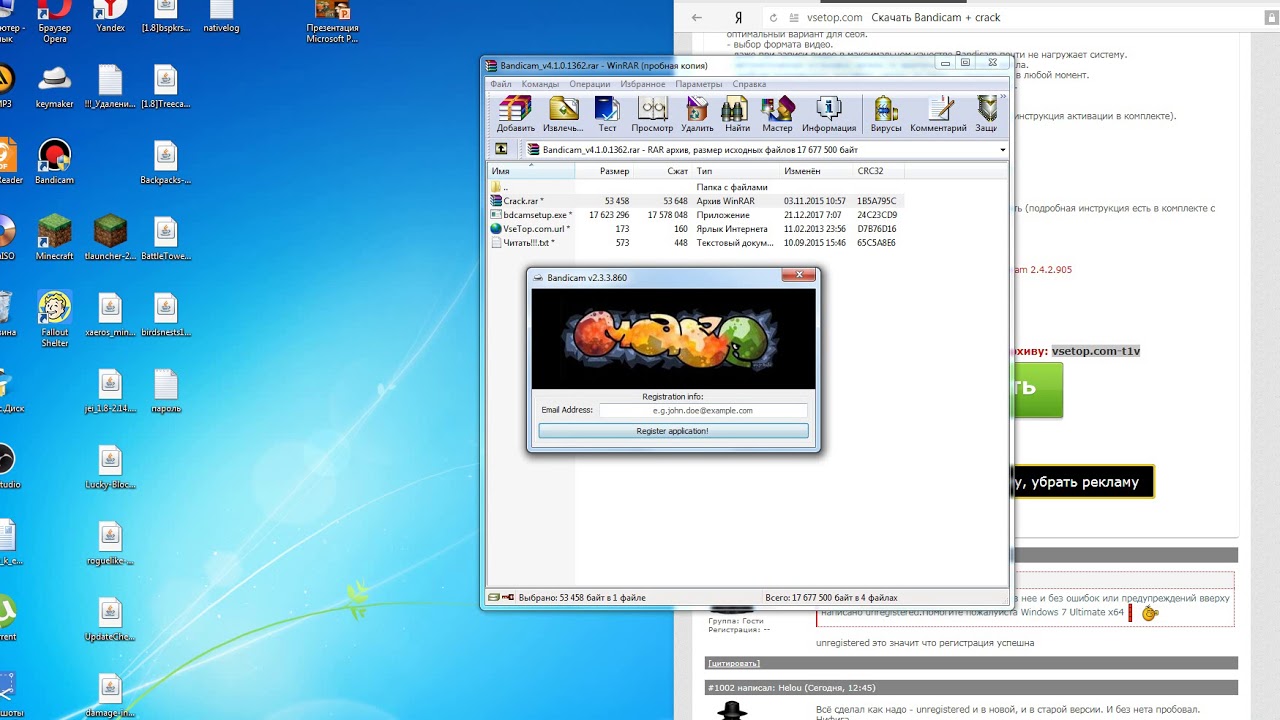This screenshot has height=720, width=1280.
Task: Open the Информация (Info) toolbar icon
Action: [829, 114]
